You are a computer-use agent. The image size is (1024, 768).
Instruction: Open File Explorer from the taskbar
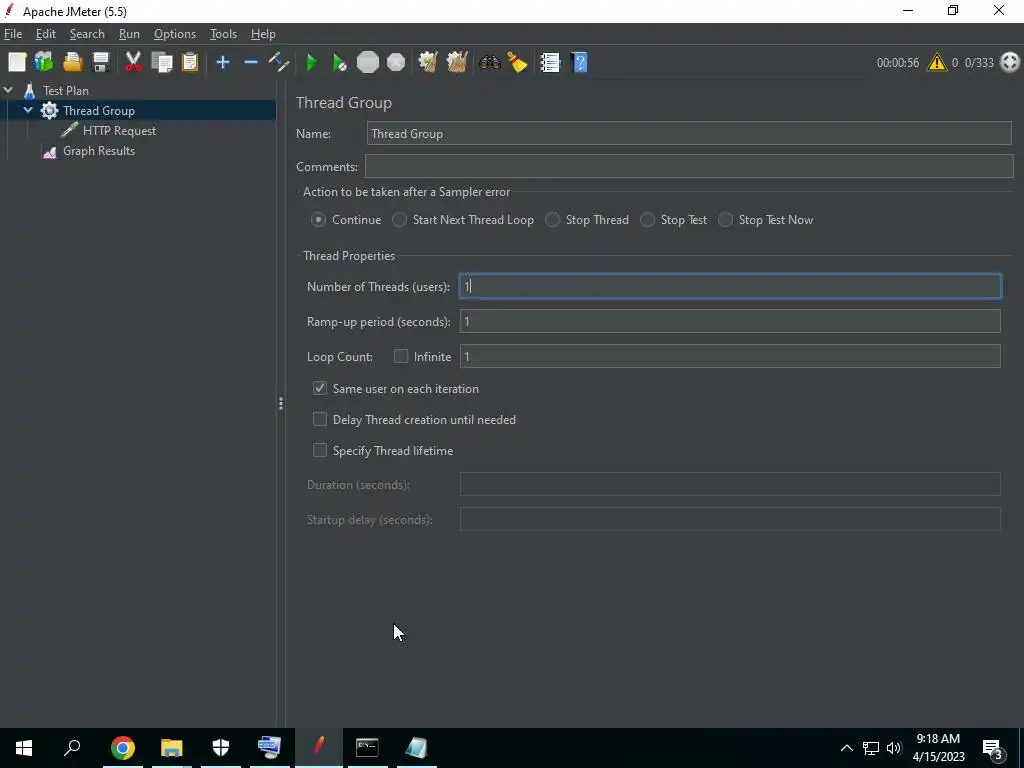(x=171, y=748)
